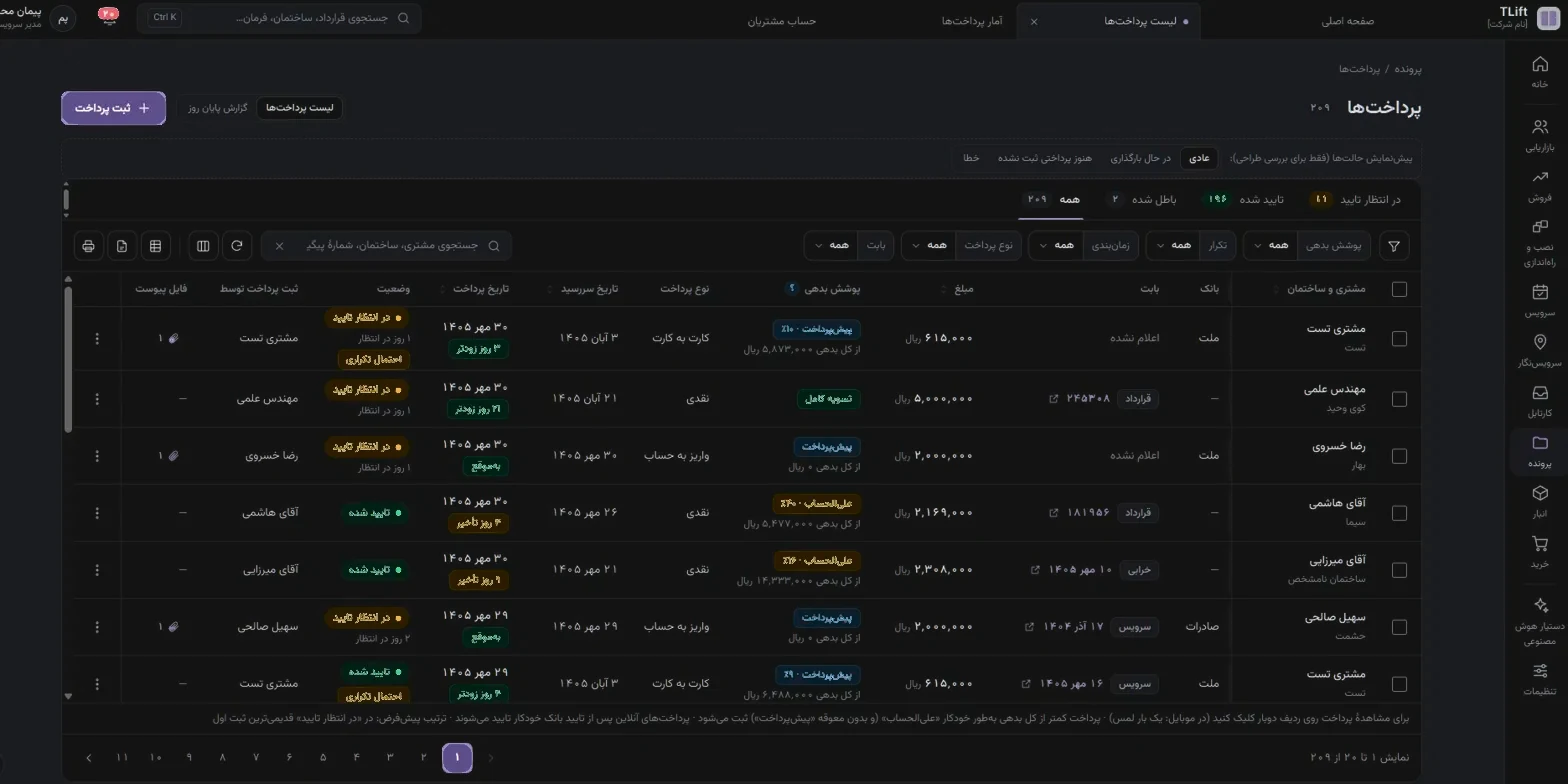1568x784 pixels.
Task: Open the انبار warehouse sidebar icon
Action: [x=1539, y=502]
